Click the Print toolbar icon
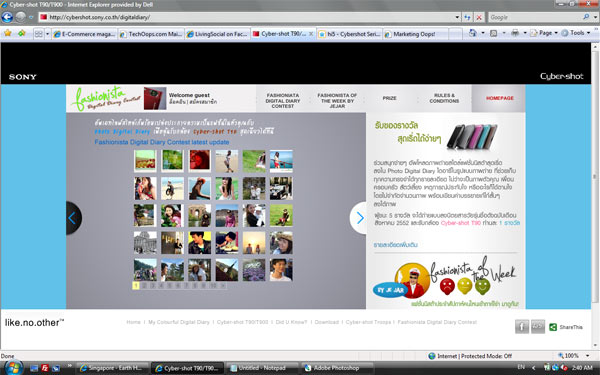Viewport: 600px width, 375px height. [x=515, y=33]
